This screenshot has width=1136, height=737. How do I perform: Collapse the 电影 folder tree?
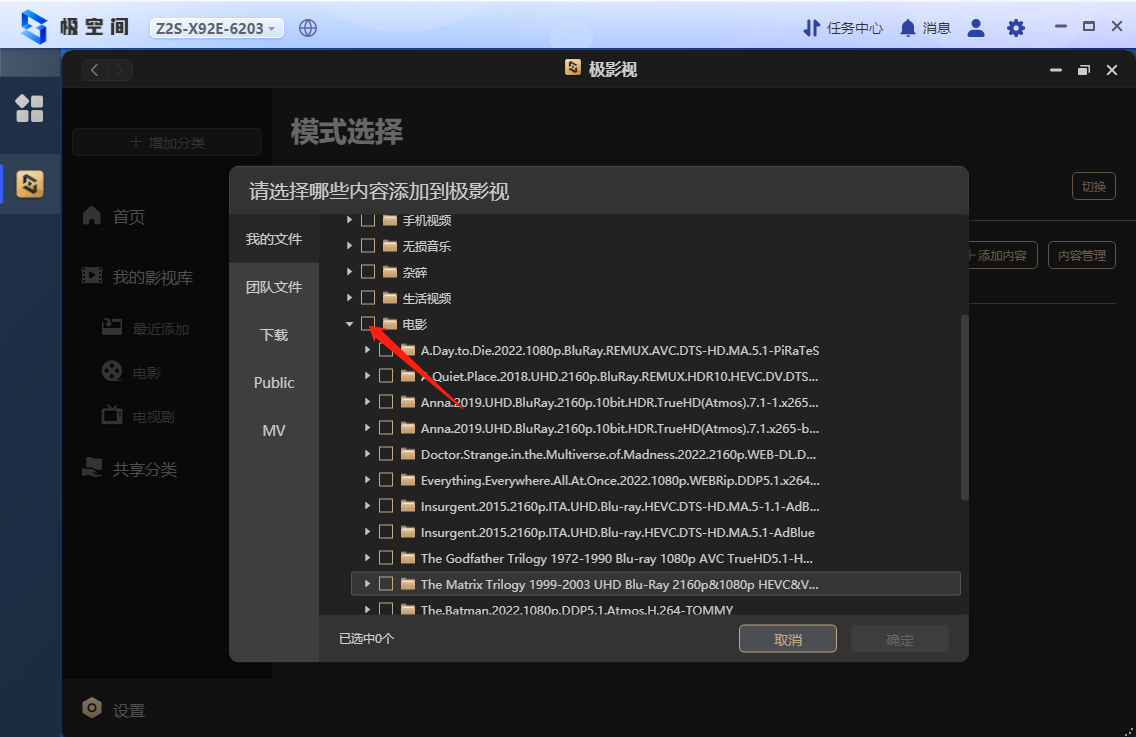click(349, 324)
